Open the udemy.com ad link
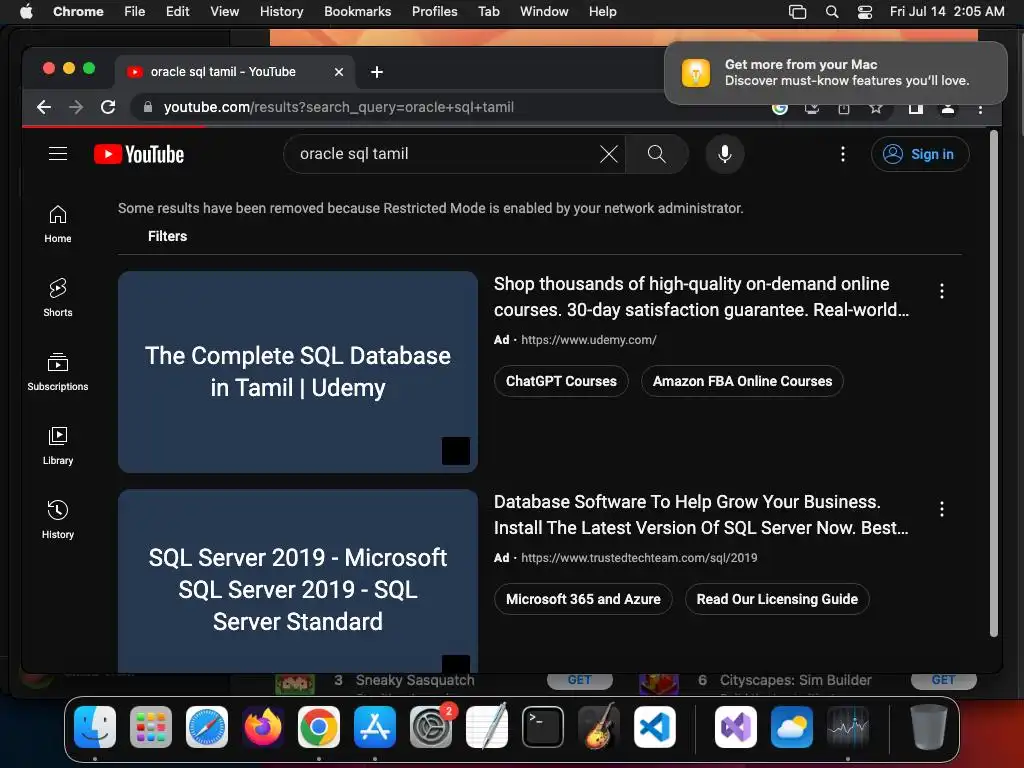 click(588, 340)
